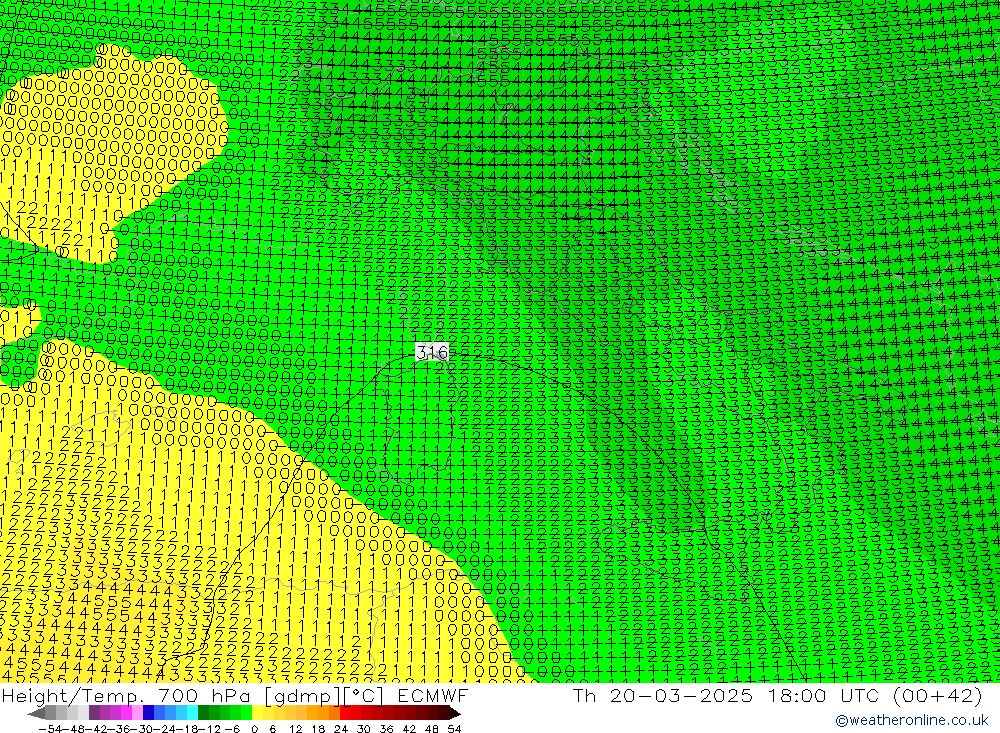Click the '54' legend value at scale end
Screen dimensions: 1000x733
pos(454,729)
